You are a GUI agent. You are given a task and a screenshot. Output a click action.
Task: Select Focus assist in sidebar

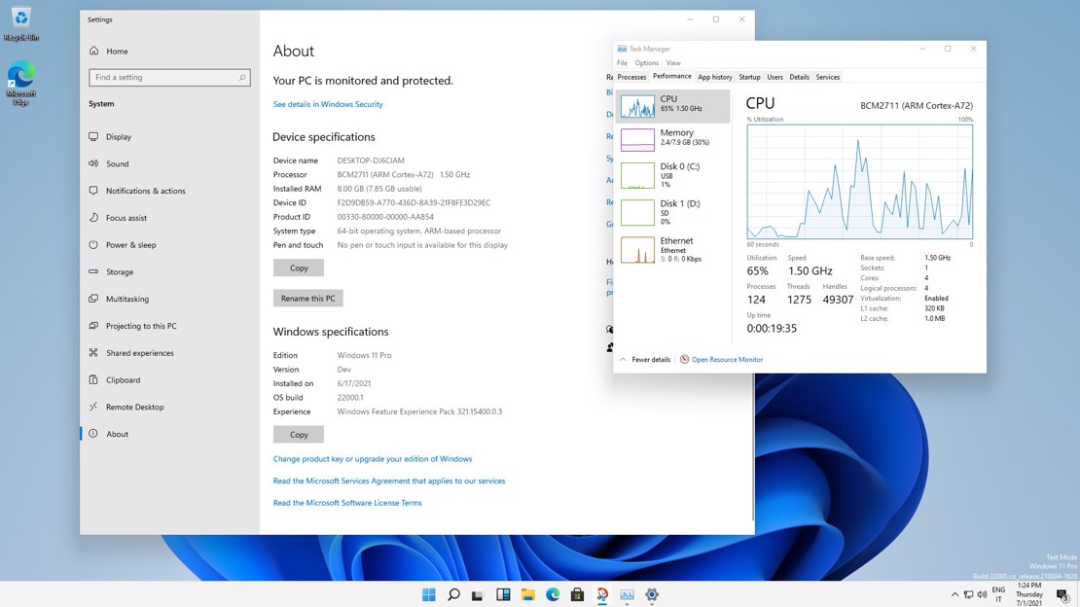pos(126,218)
